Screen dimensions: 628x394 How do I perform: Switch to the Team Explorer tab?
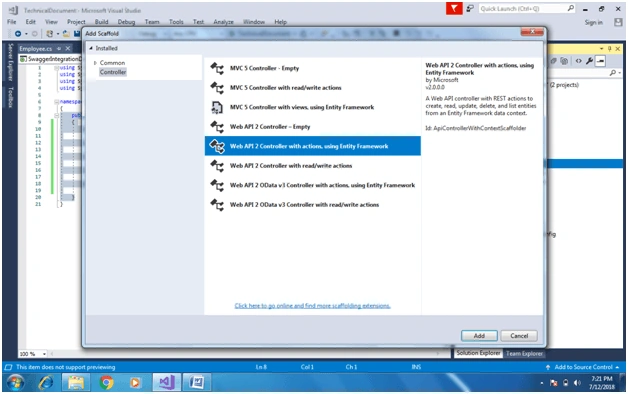[524, 354]
